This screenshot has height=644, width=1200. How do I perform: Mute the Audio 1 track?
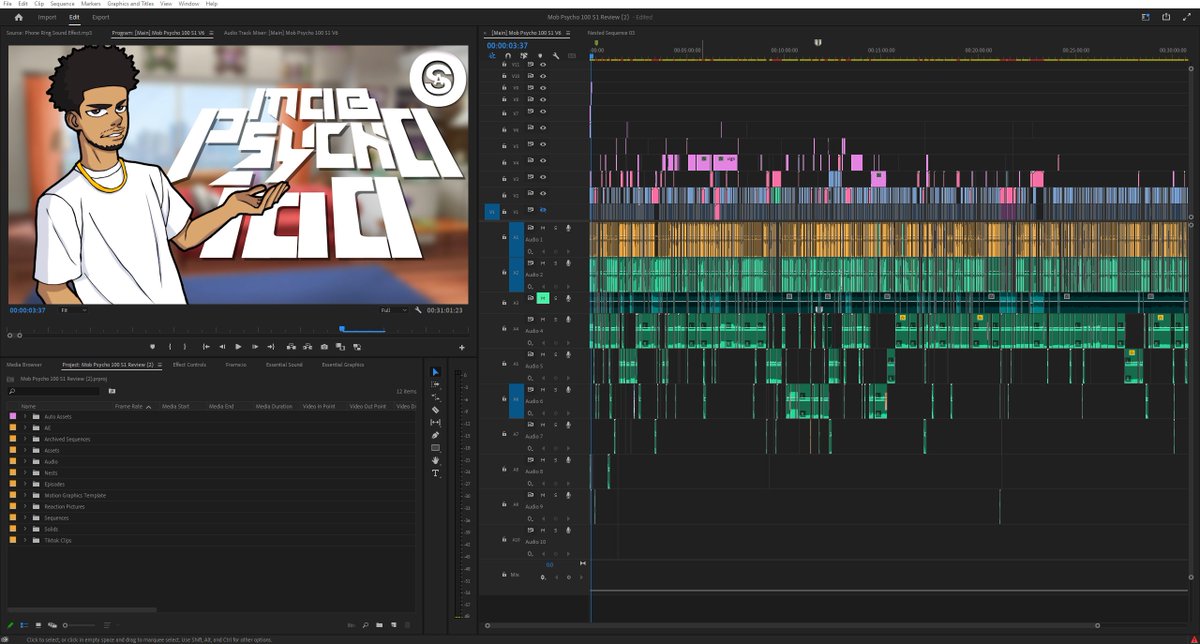(x=543, y=228)
